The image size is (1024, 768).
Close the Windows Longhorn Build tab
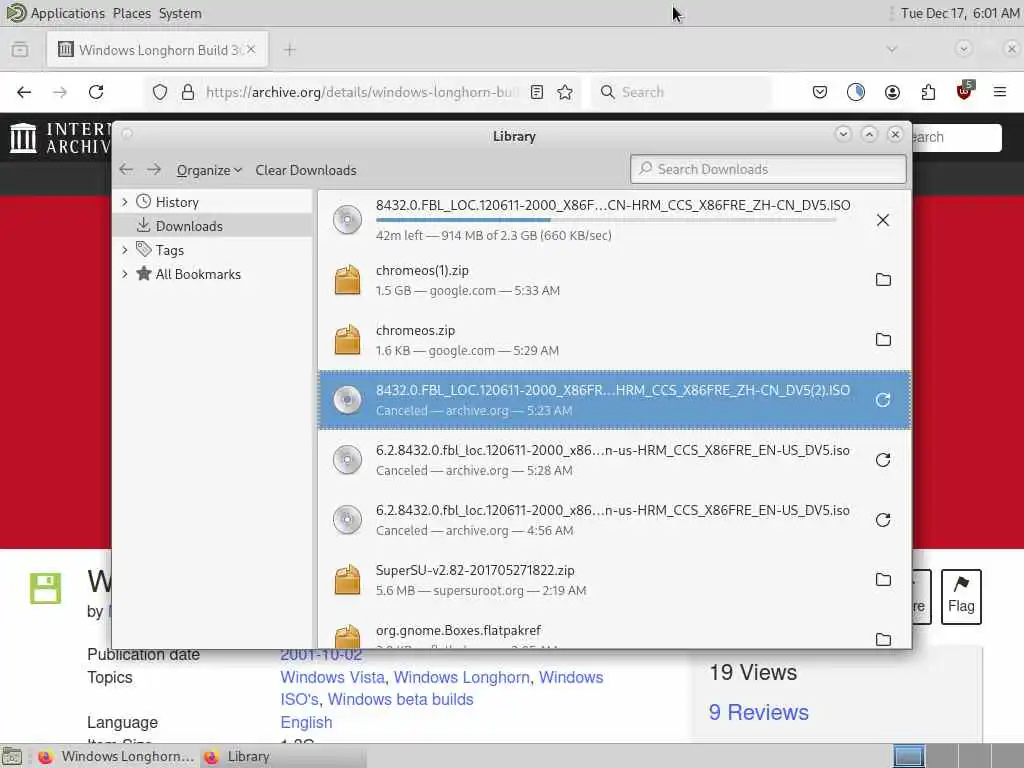coord(251,50)
